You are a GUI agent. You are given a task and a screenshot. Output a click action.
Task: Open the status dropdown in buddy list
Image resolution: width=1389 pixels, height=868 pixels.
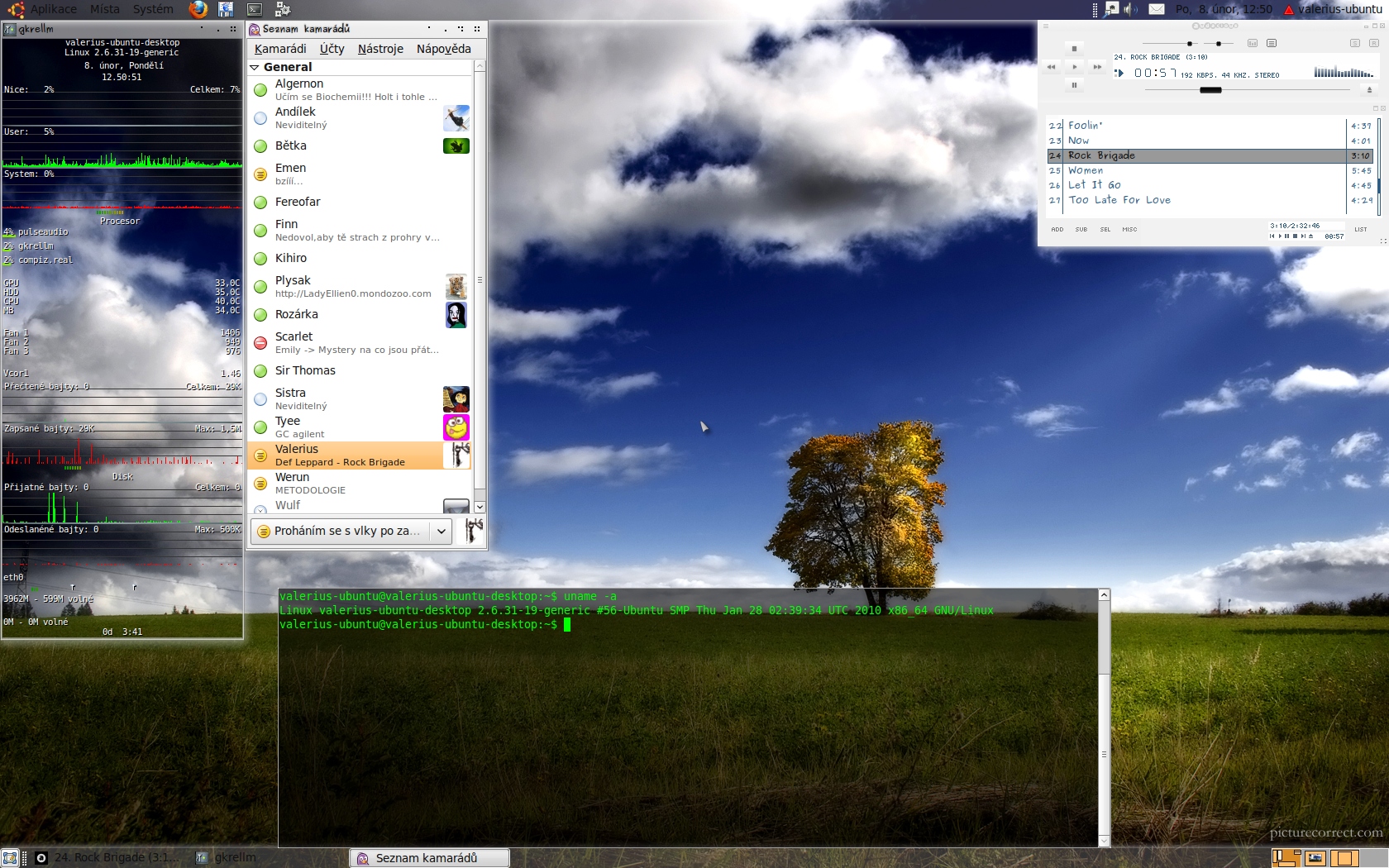tap(442, 531)
